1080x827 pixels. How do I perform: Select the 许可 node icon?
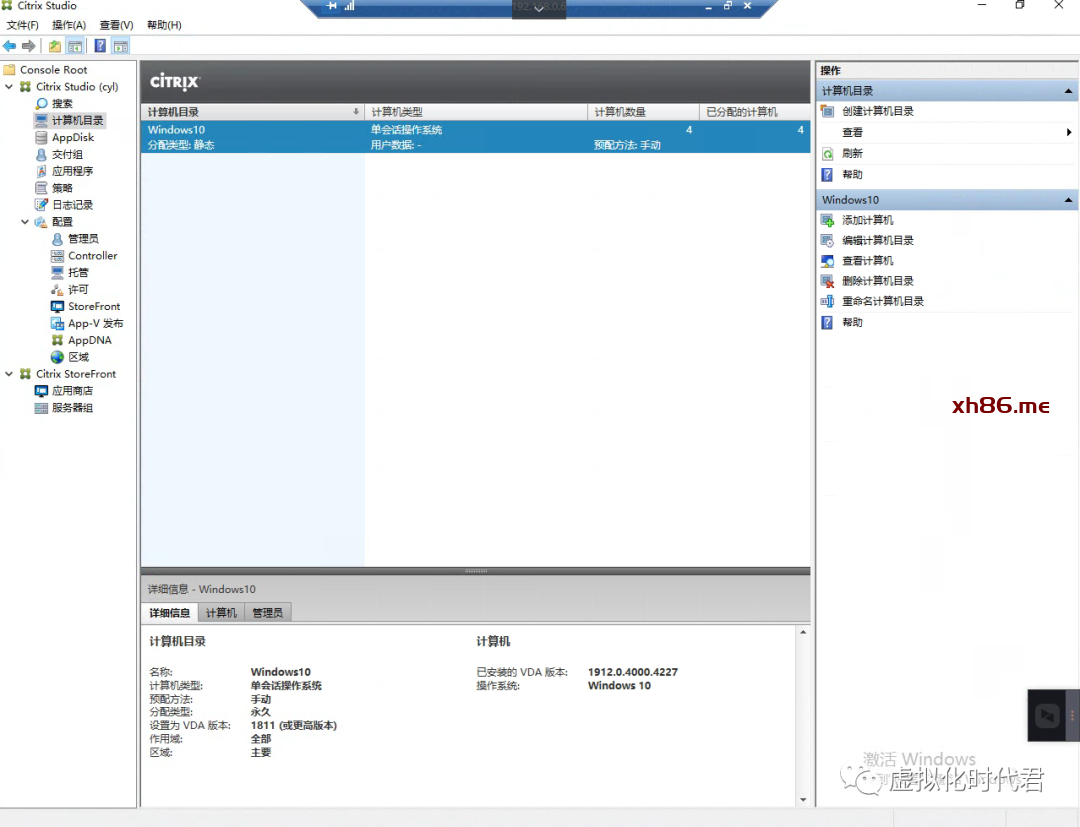pos(57,289)
